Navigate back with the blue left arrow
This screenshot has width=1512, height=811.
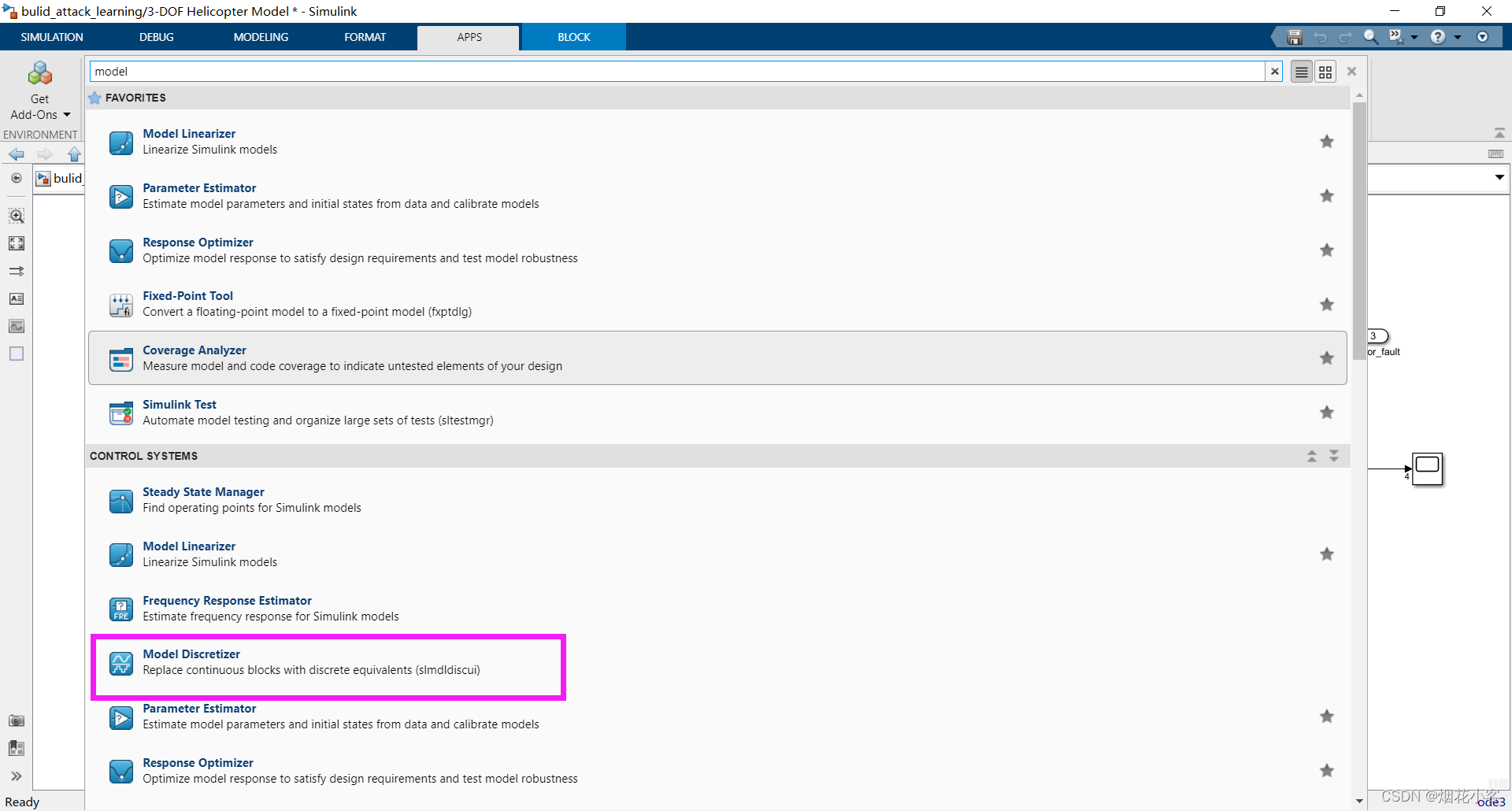[16, 154]
